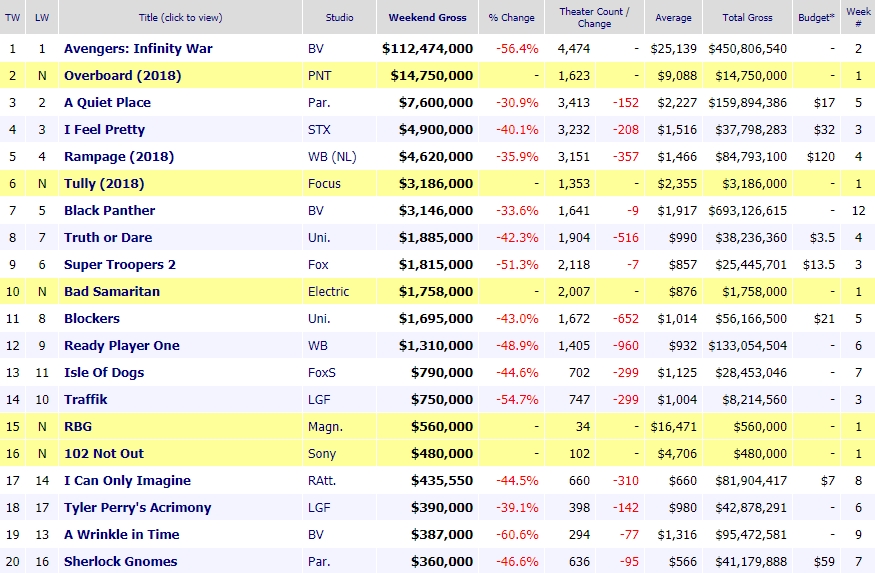Sort by the Week # column header
875x573 pixels.
(x=858, y=17)
